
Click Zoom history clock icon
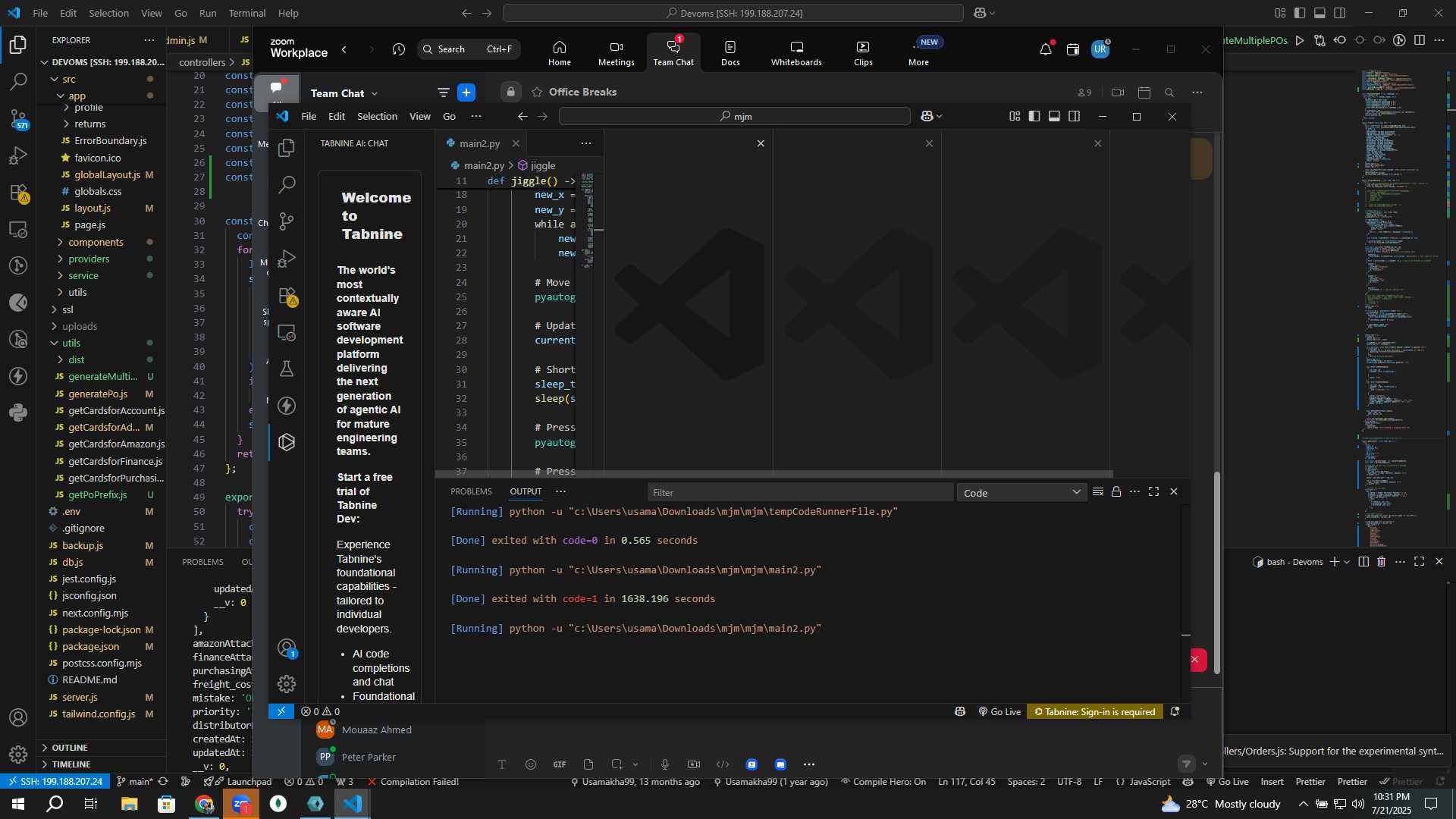tap(399, 49)
